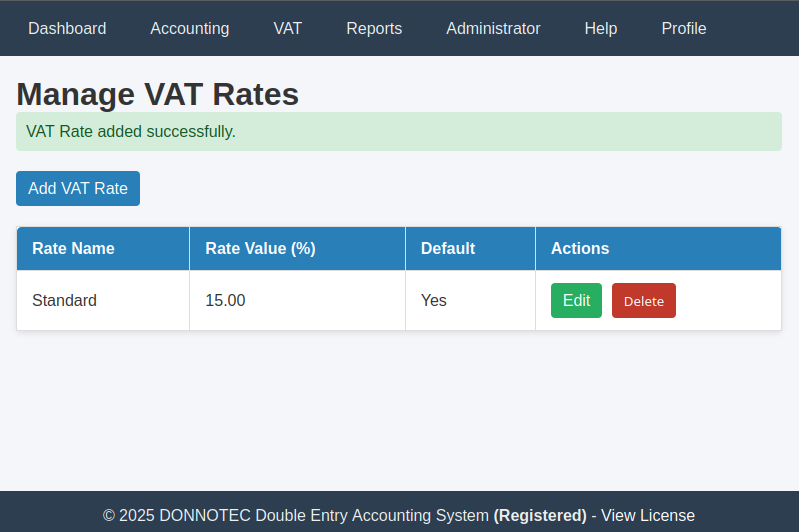This screenshot has width=799, height=532.
Task: Open the Dashboard menu item
Action: 67,29
